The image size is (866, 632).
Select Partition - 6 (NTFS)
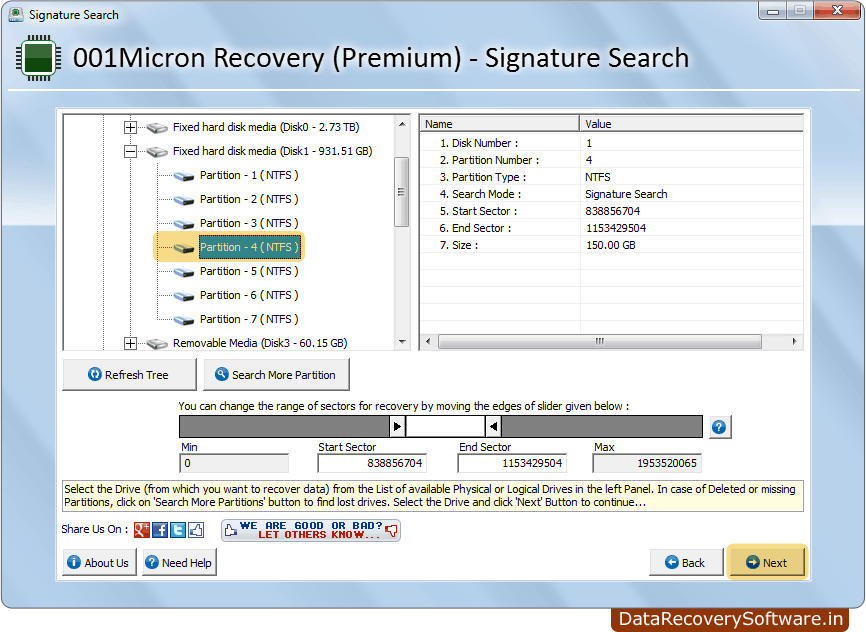point(249,295)
